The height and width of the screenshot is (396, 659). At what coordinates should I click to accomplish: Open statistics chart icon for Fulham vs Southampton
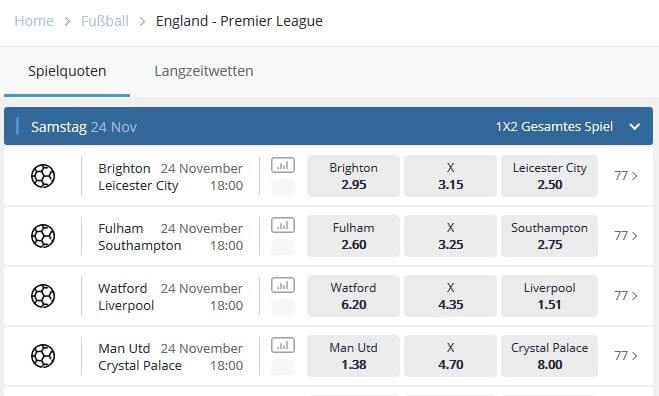[x=283, y=225]
